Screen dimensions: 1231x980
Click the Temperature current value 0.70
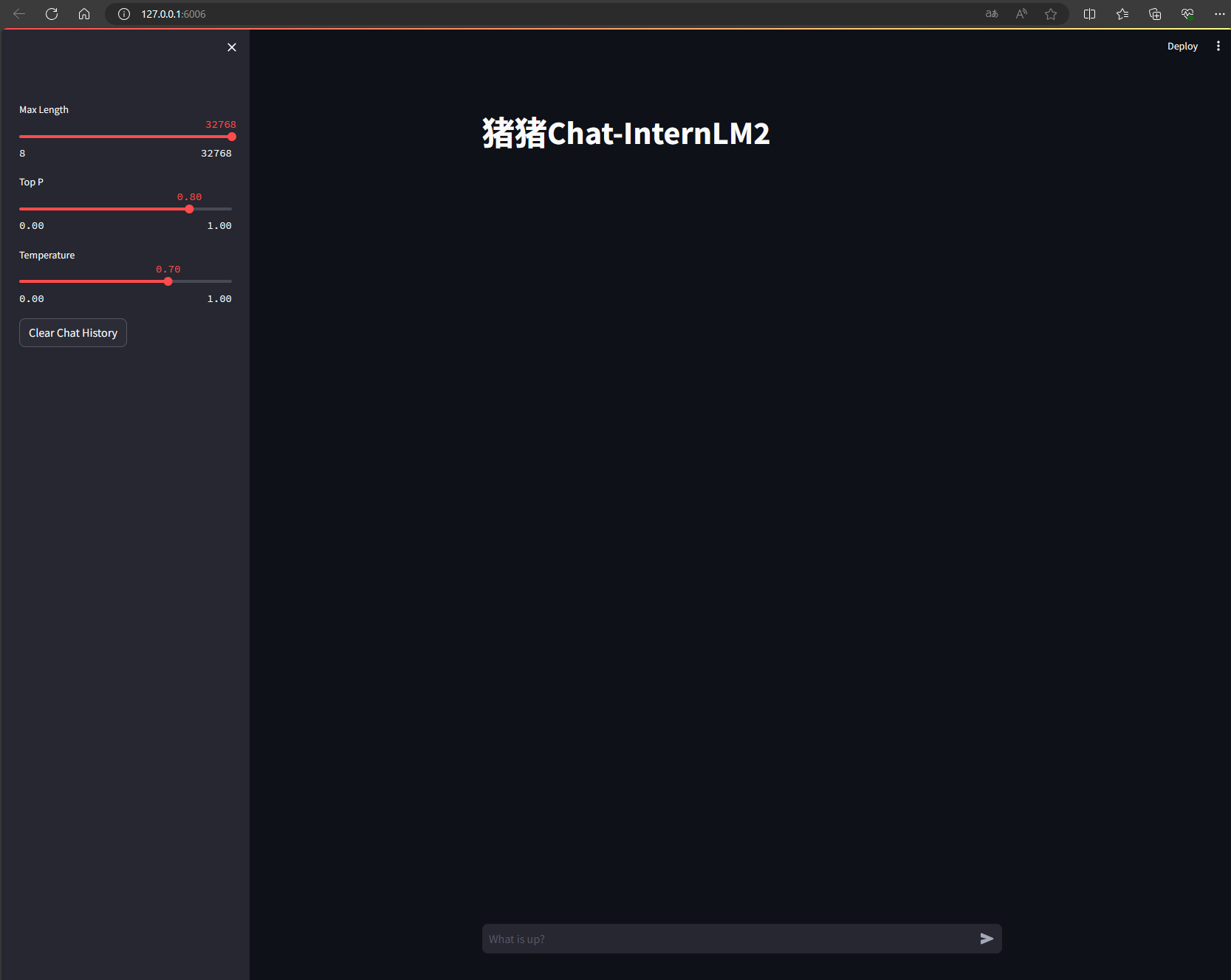coord(168,270)
